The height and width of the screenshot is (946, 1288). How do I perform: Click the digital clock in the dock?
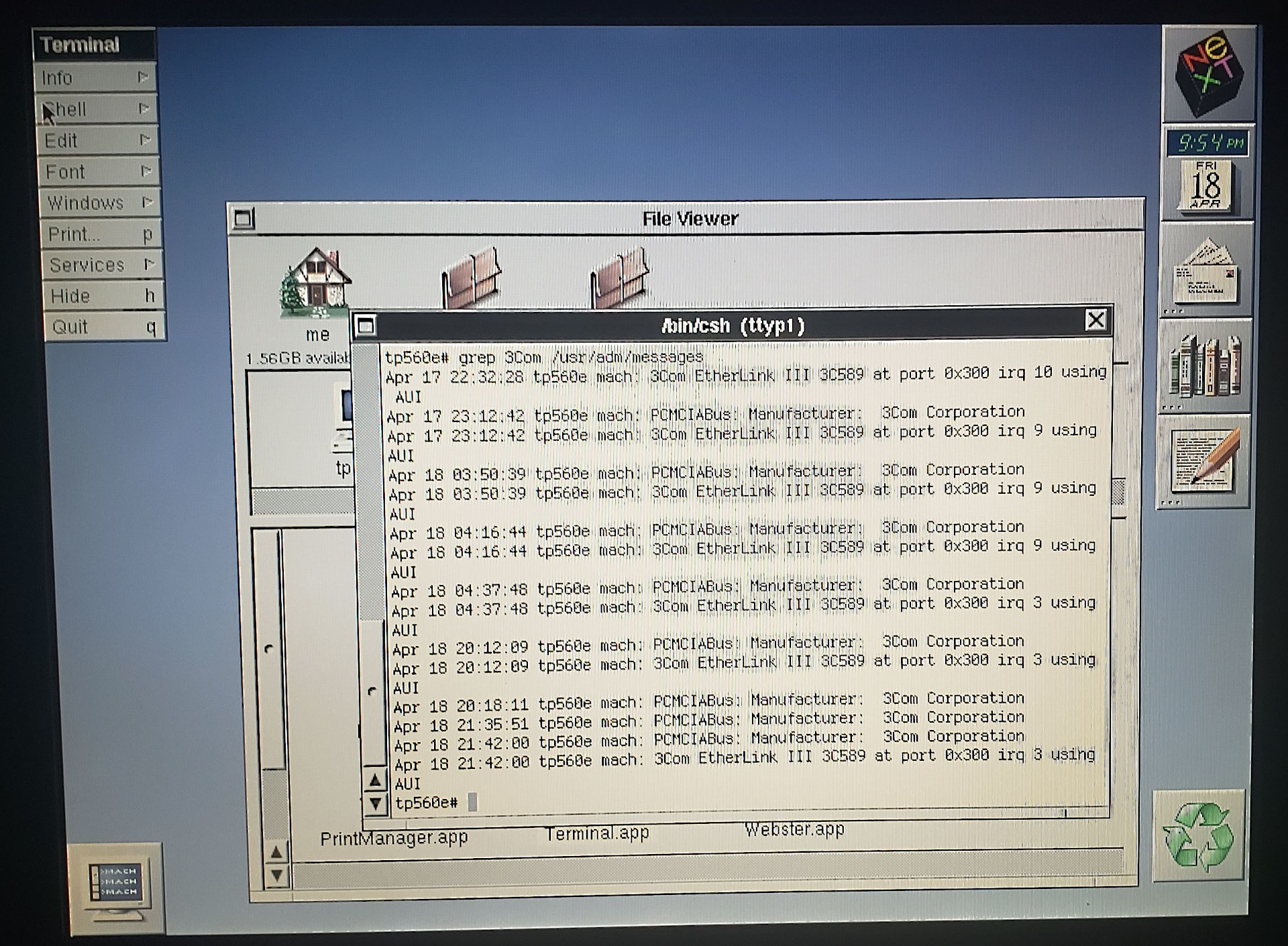click(x=1209, y=142)
